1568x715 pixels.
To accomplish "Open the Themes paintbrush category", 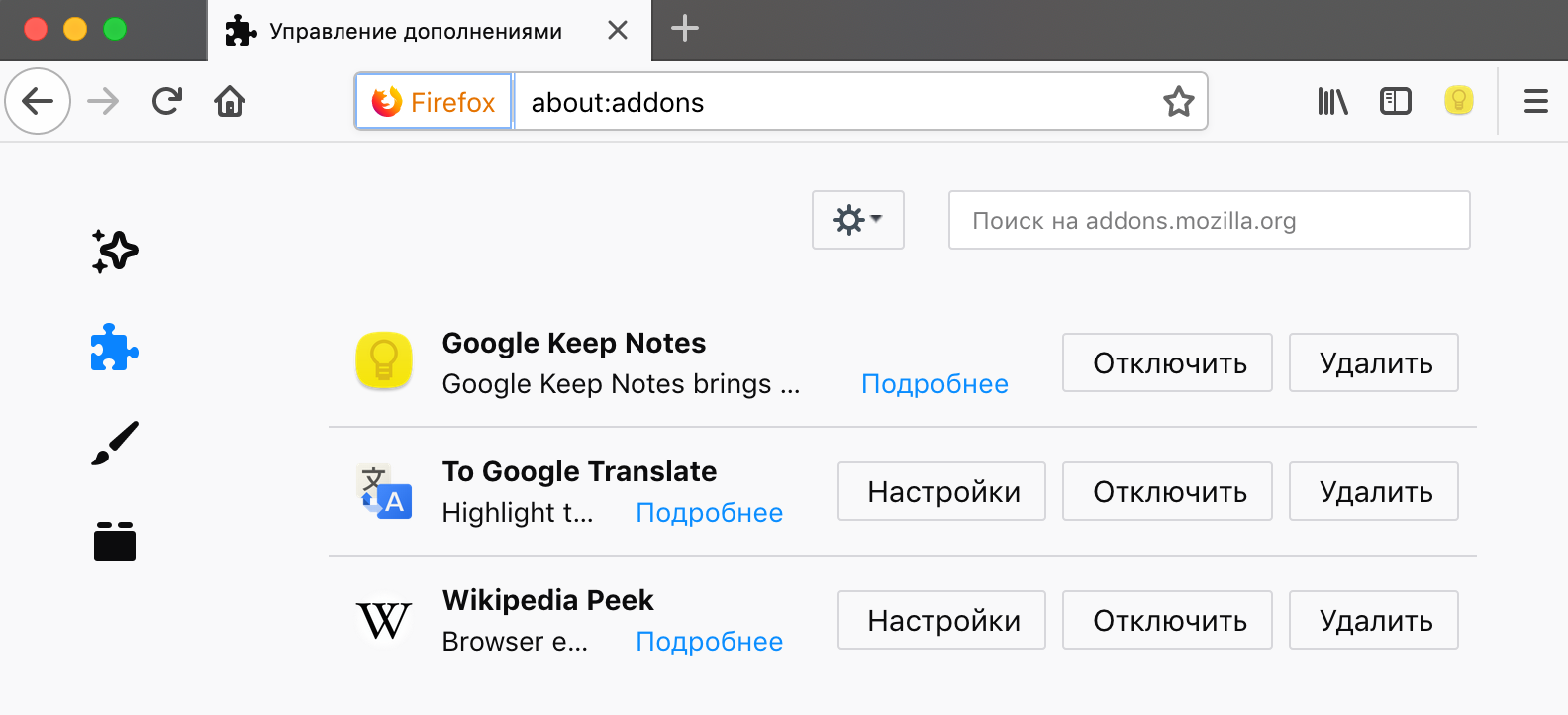I will [x=115, y=444].
